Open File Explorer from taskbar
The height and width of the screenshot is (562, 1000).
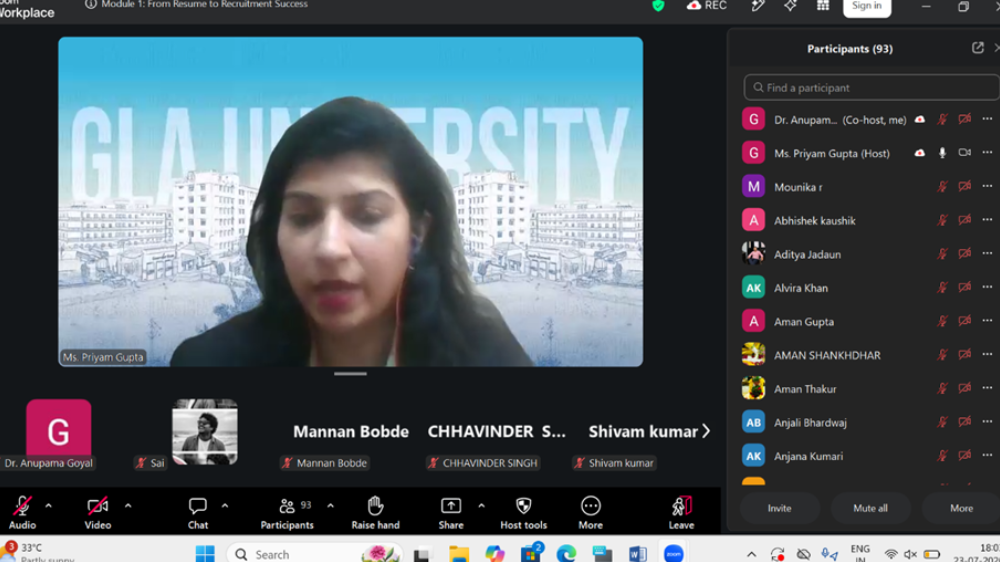click(459, 554)
